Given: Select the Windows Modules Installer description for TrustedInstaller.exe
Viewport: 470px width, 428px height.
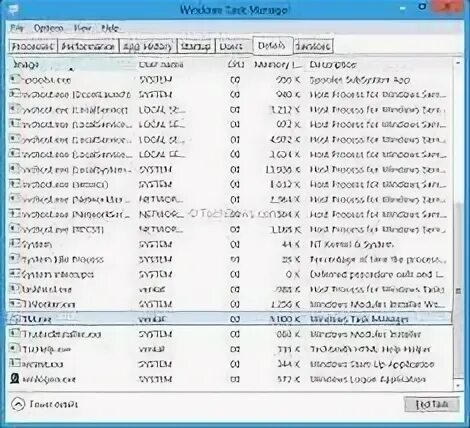Looking at the screenshot, I should [365, 334].
